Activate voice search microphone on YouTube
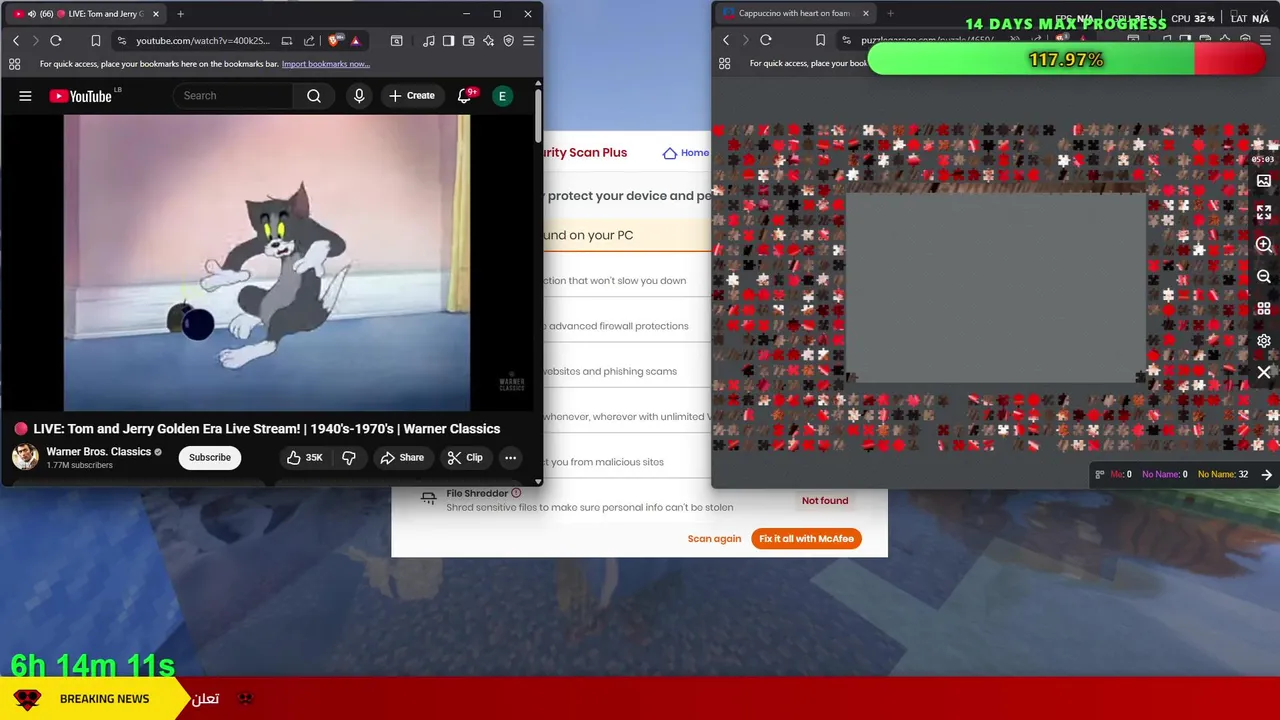The width and height of the screenshot is (1280, 720). click(359, 96)
